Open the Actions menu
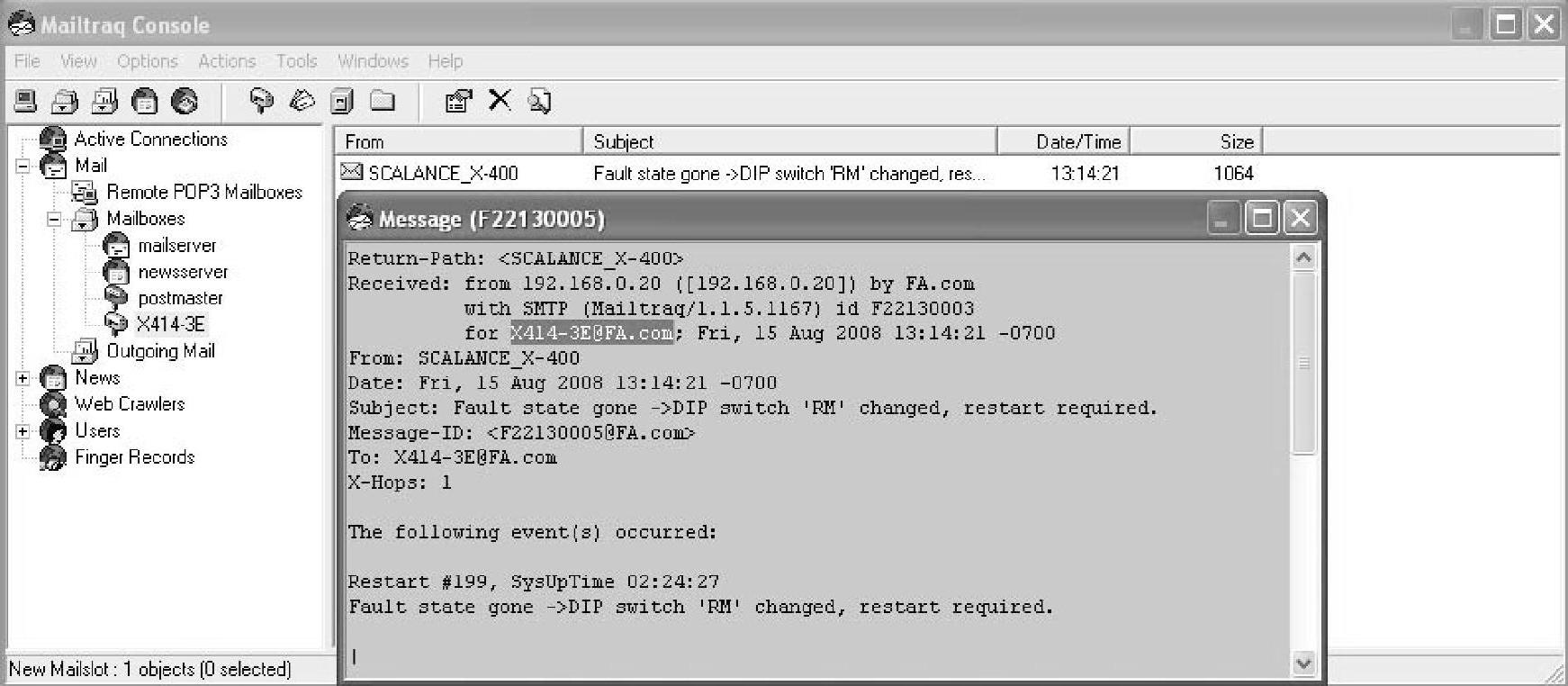Screen dimensions: 1568x686 coord(227,61)
